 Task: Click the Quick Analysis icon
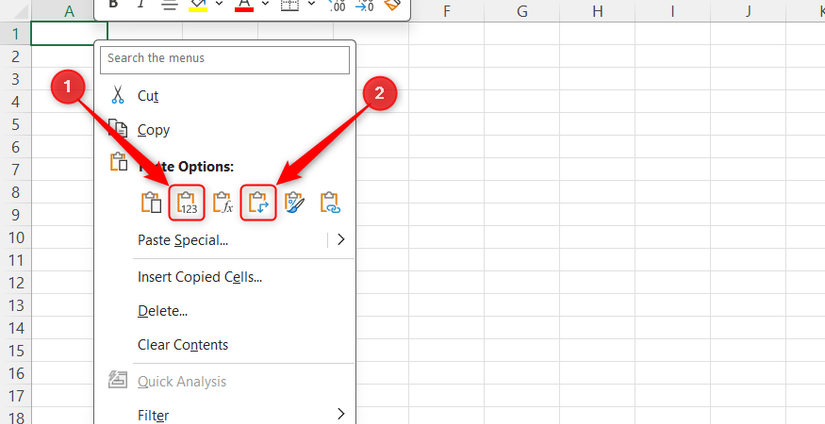coord(117,380)
